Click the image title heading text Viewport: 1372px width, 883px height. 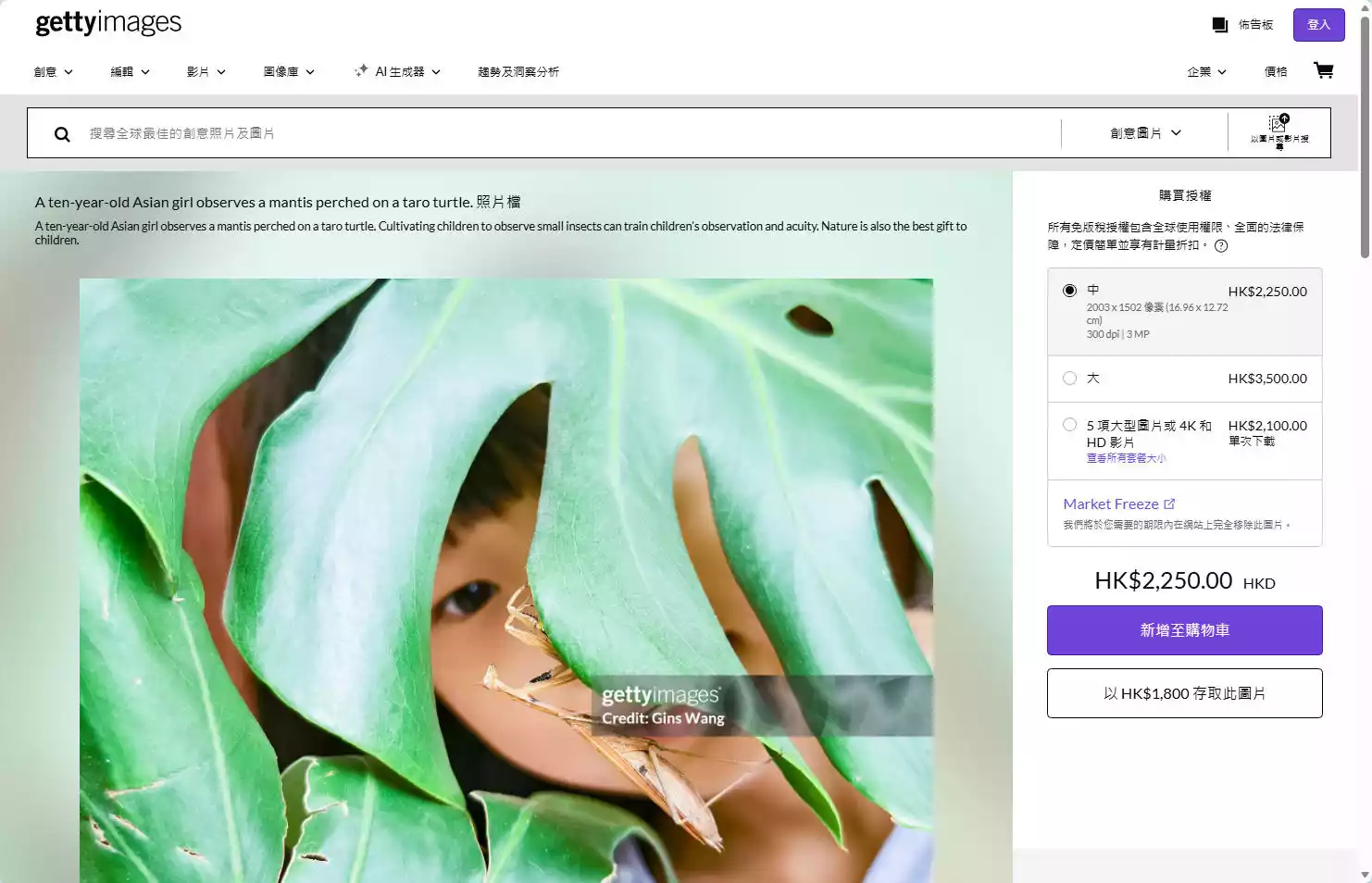[x=278, y=202]
